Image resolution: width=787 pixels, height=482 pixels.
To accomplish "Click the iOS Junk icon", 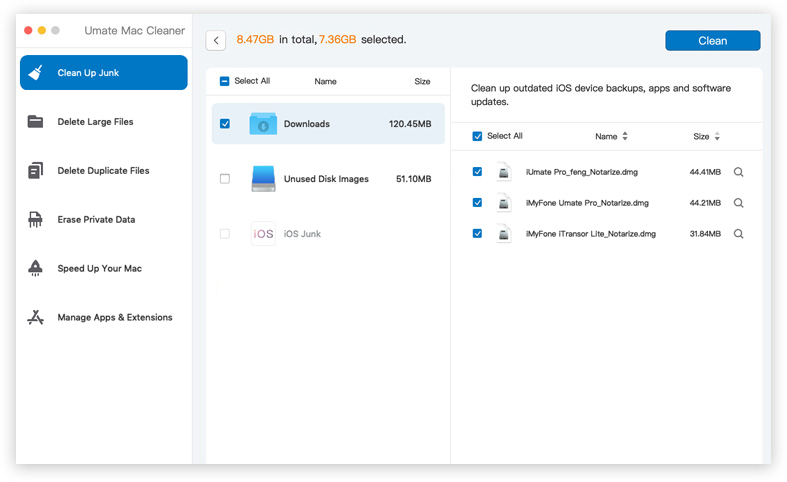I will coord(263,233).
